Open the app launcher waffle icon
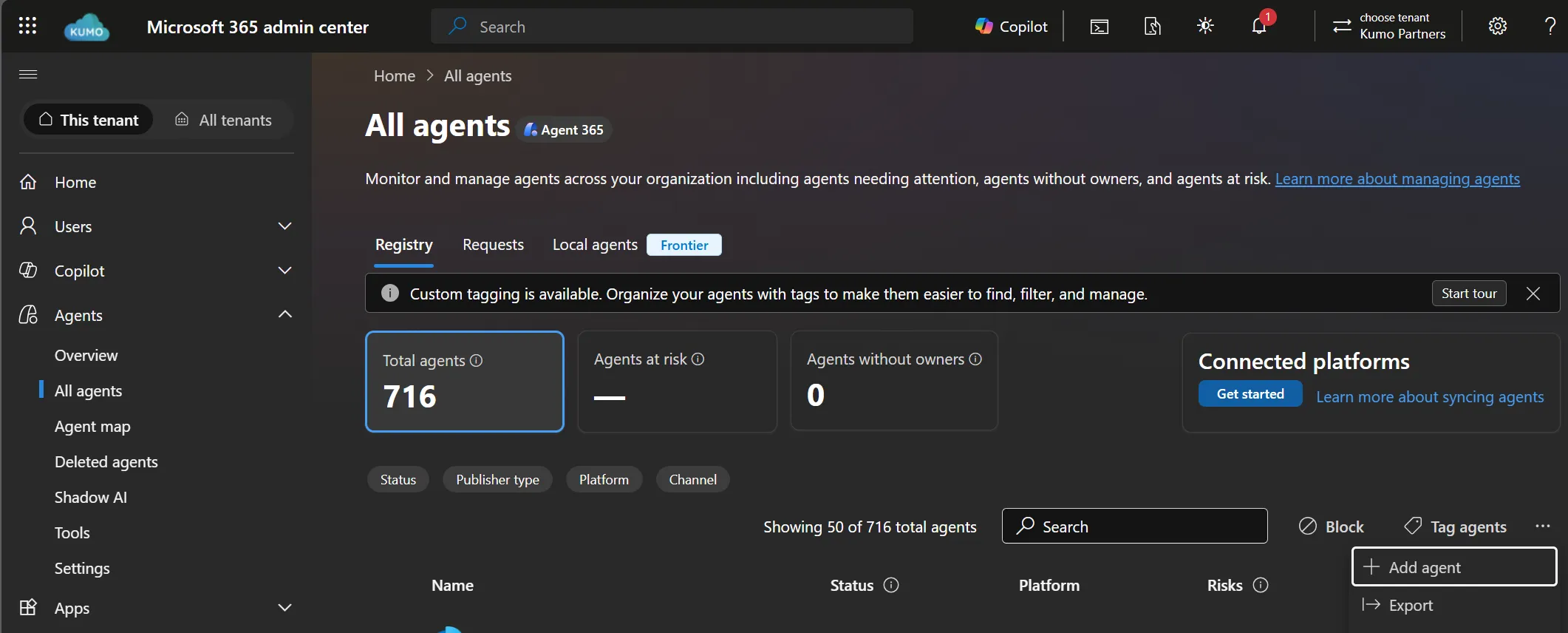Viewport: 1568px width, 633px height. (x=27, y=26)
